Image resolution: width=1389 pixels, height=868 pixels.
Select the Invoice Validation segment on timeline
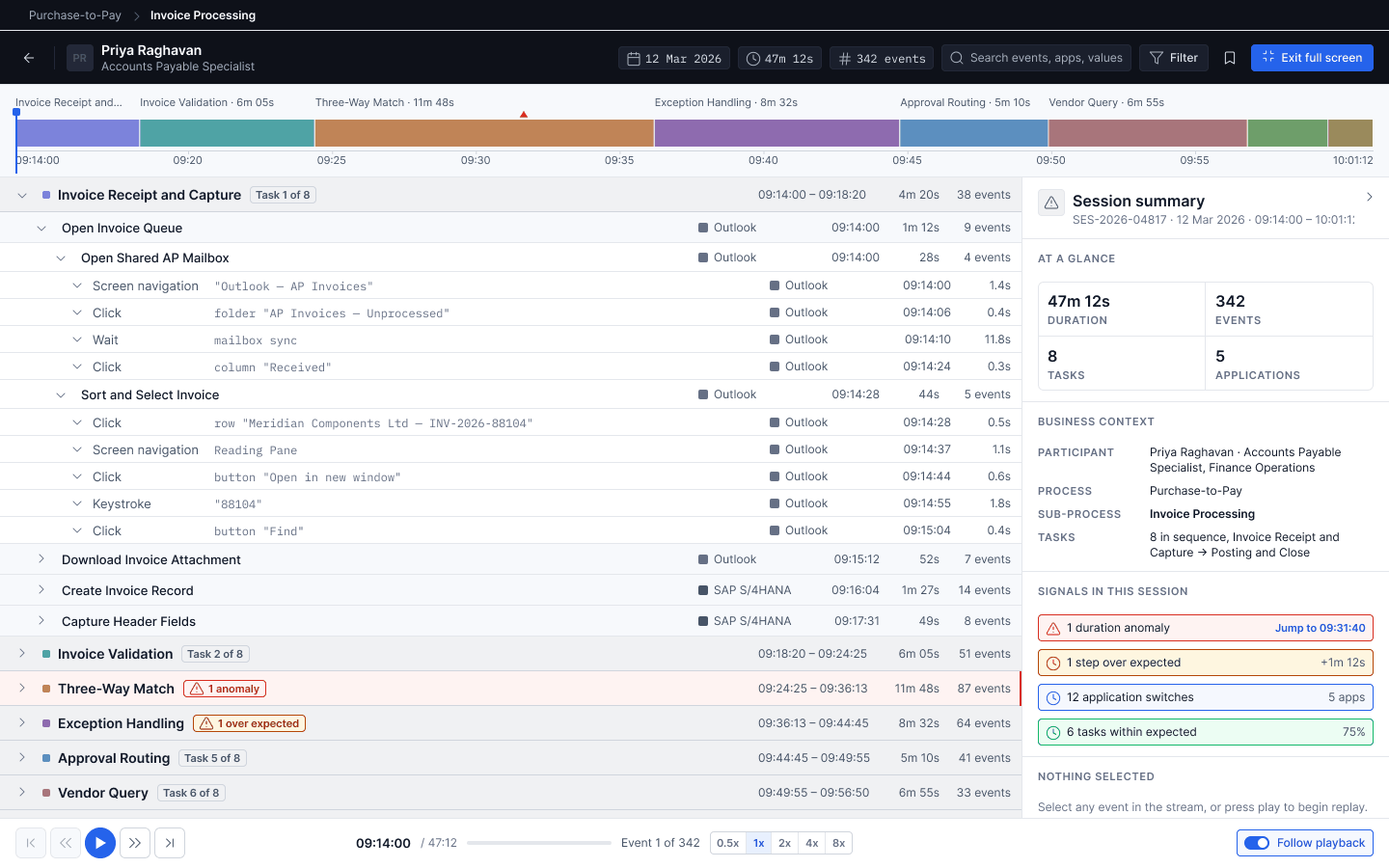pyautogui.click(x=227, y=133)
